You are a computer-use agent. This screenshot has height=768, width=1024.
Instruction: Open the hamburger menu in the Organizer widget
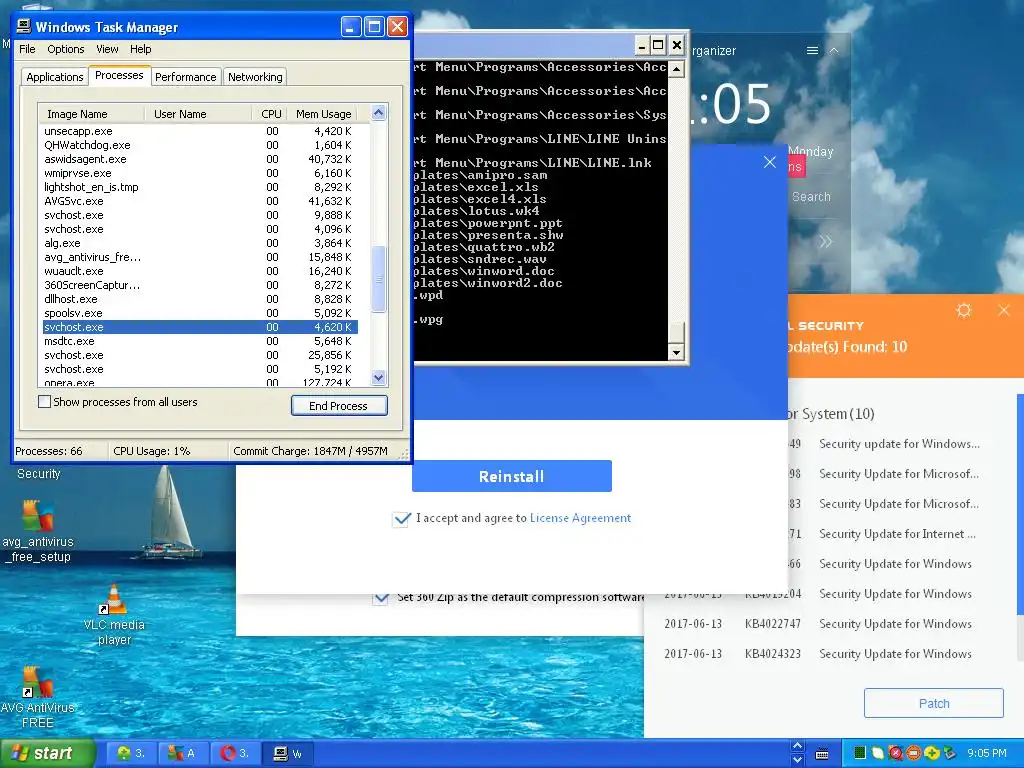click(x=812, y=50)
